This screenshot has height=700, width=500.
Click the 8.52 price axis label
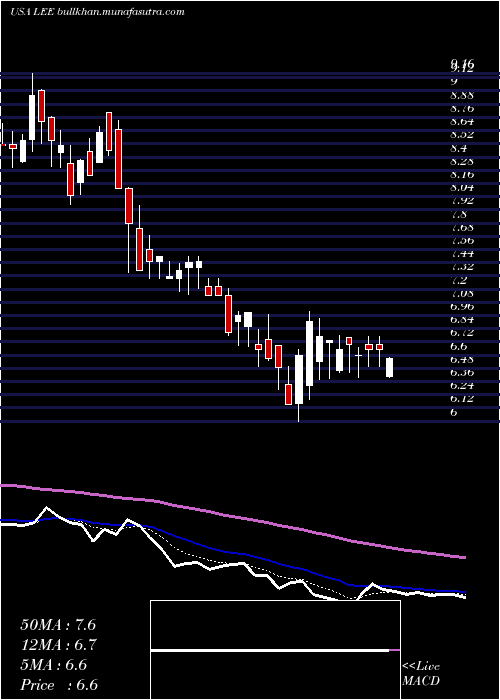462,135
